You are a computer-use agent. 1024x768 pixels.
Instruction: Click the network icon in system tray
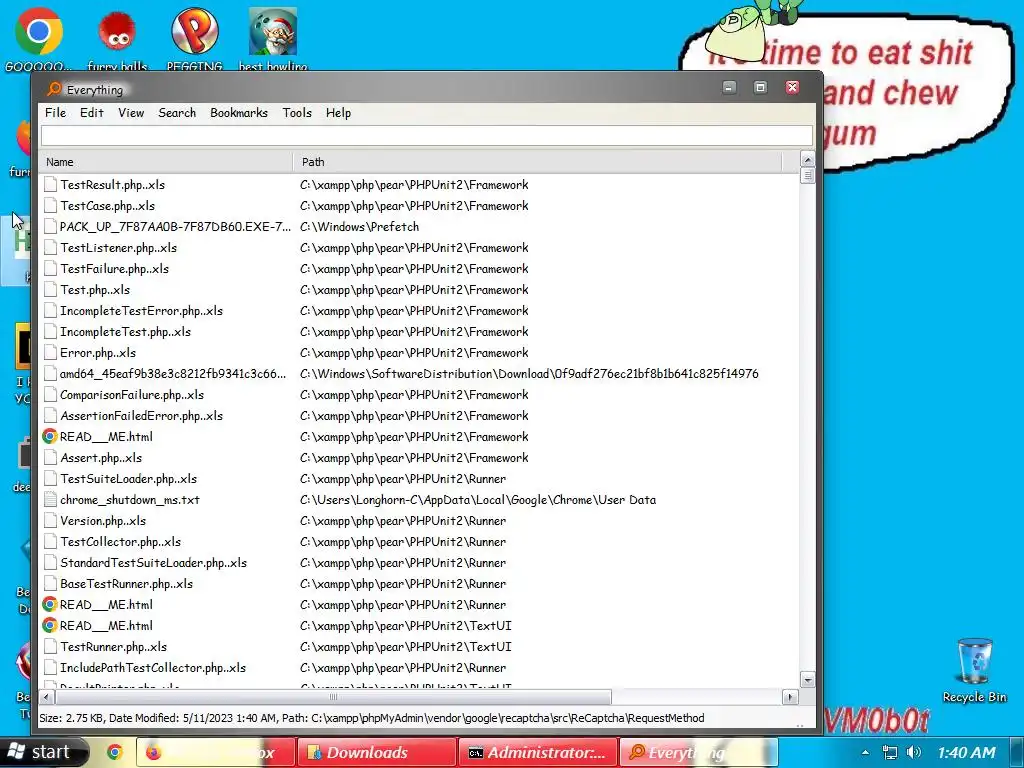(889, 752)
